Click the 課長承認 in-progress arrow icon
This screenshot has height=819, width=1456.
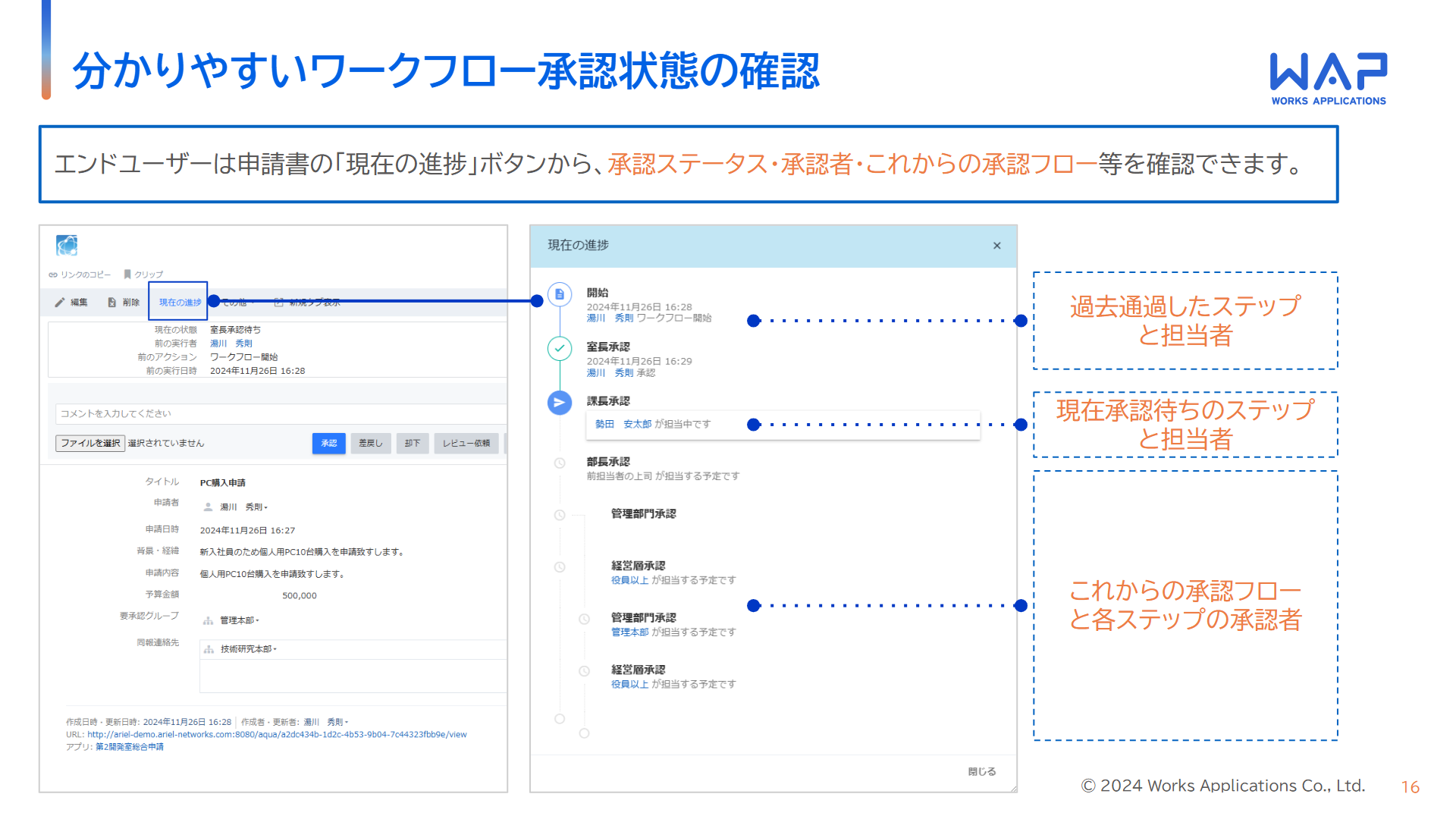tap(560, 403)
